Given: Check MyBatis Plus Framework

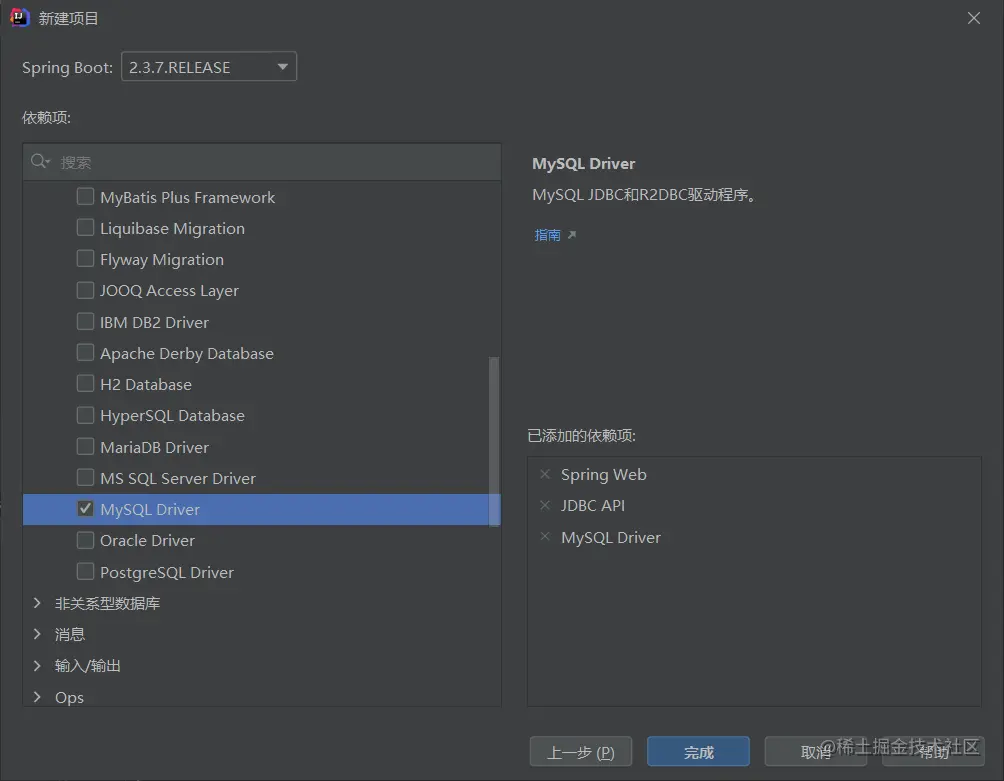Looking at the screenshot, I should pos(85,197).
